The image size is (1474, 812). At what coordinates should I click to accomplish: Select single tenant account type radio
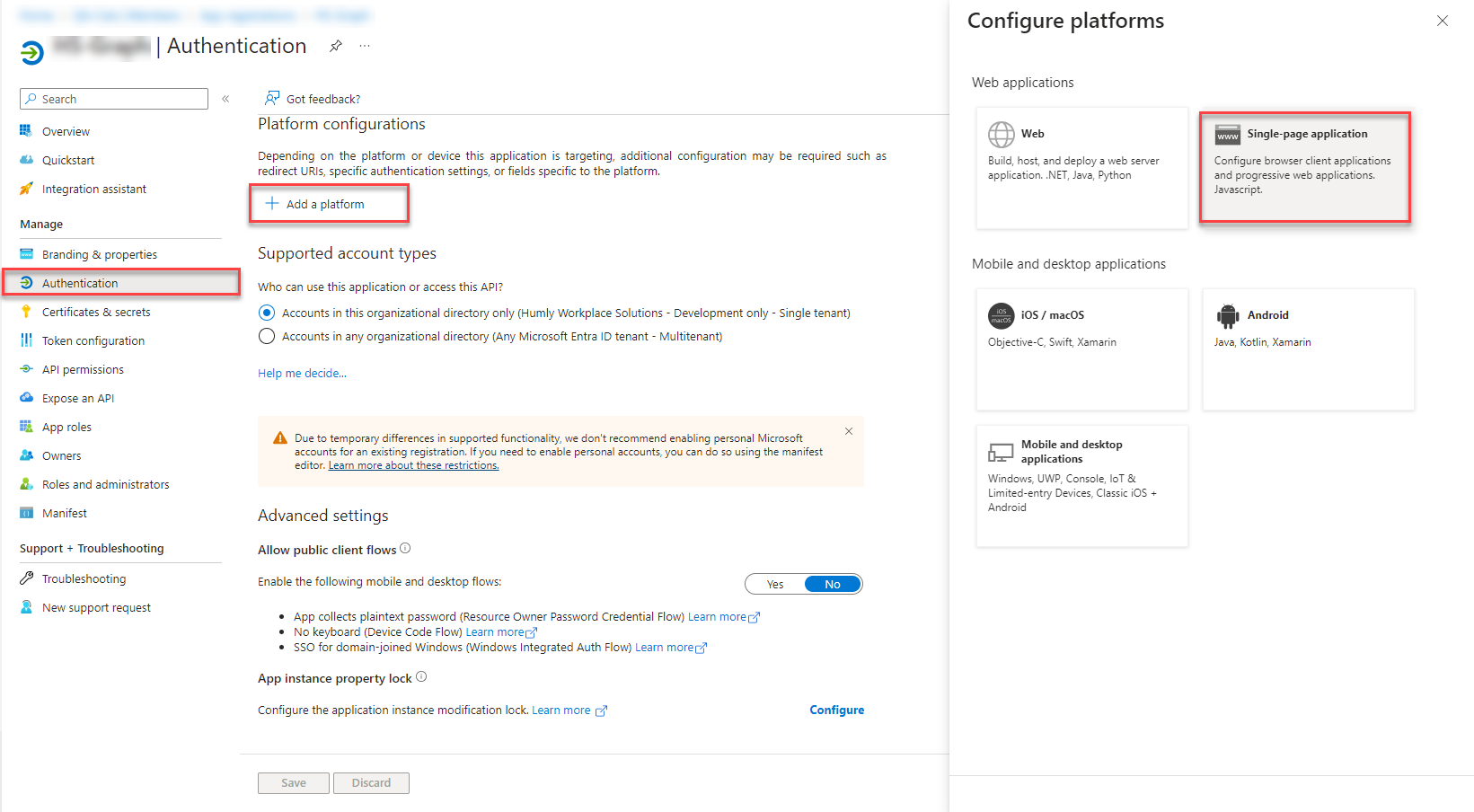click(267, 313)
